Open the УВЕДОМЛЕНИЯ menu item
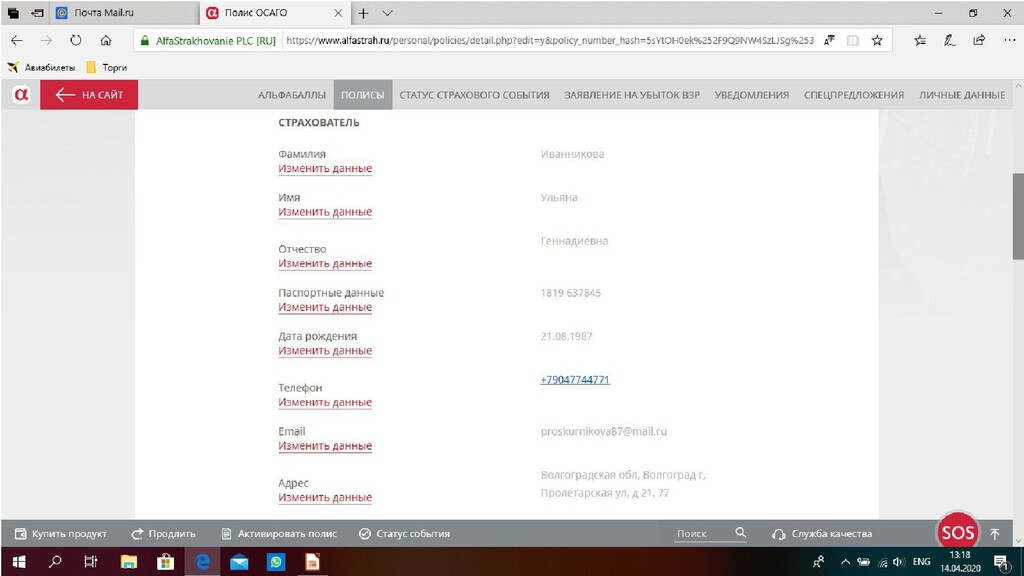 point(752,95)
